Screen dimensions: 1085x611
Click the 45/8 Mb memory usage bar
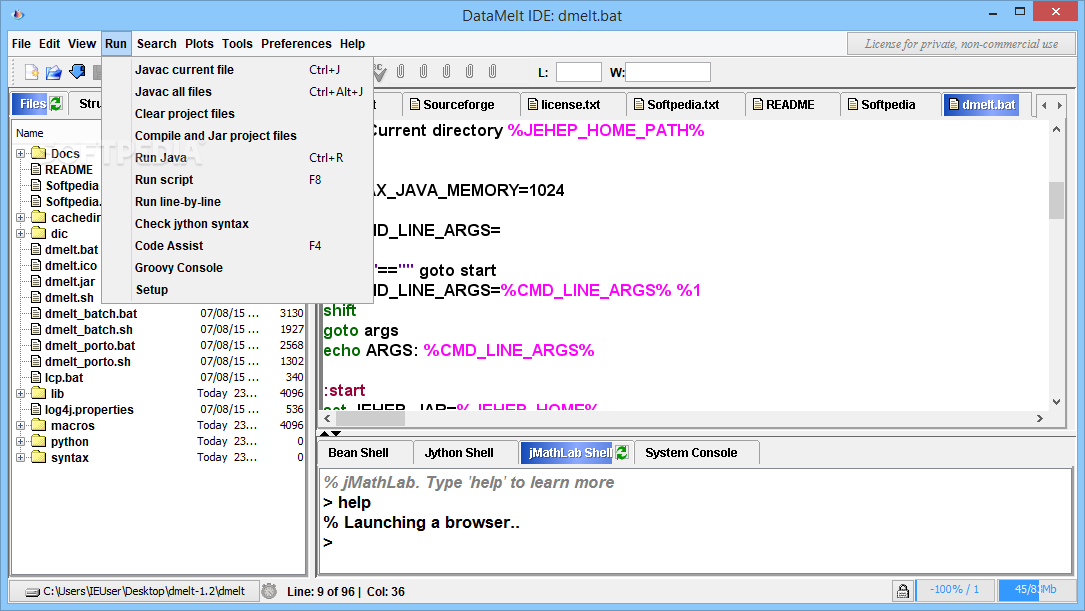click(x=1035, y=590)
